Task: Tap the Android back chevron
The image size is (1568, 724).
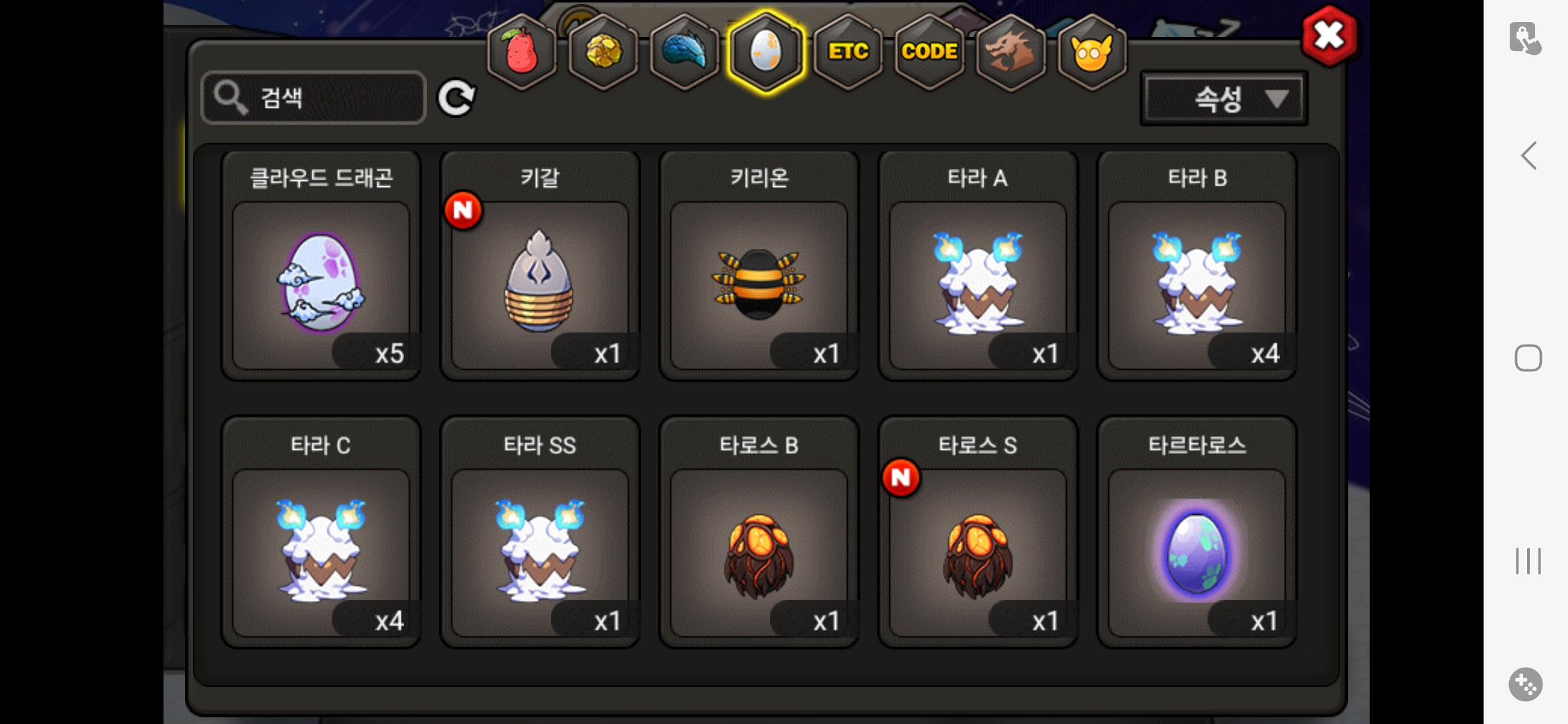Action: click(1528, 156)
